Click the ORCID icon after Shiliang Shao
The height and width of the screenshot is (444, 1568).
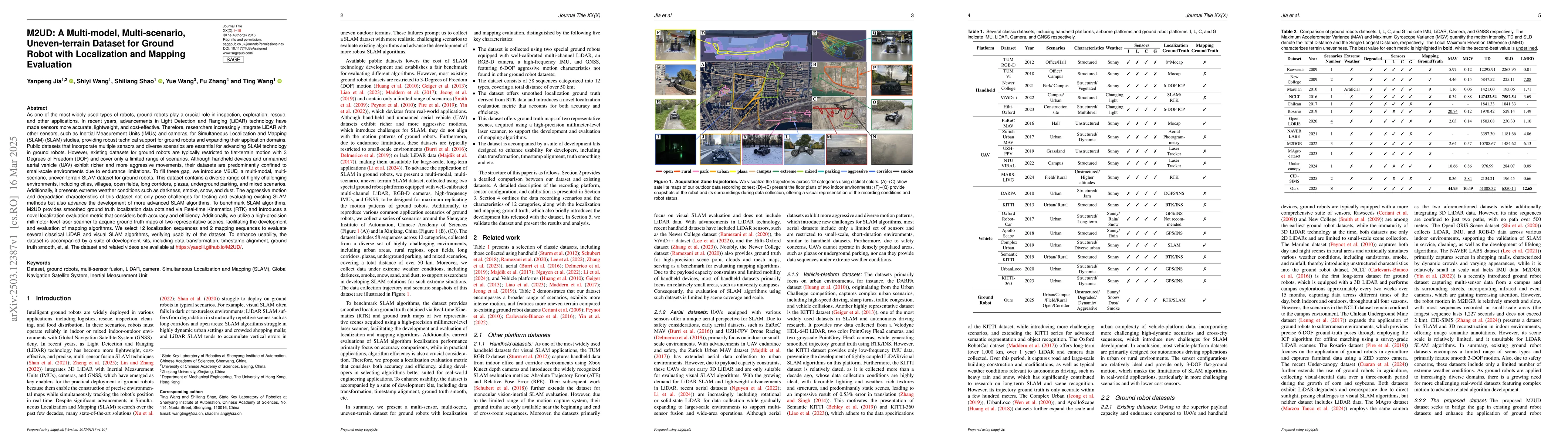(161, 81)
